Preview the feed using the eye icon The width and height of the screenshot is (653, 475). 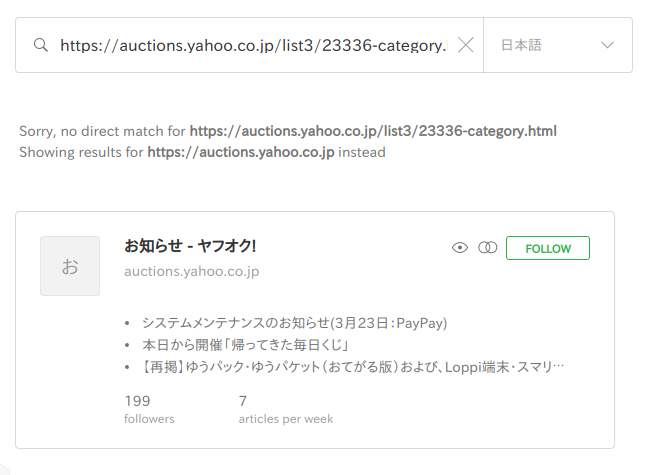[460, 248]
